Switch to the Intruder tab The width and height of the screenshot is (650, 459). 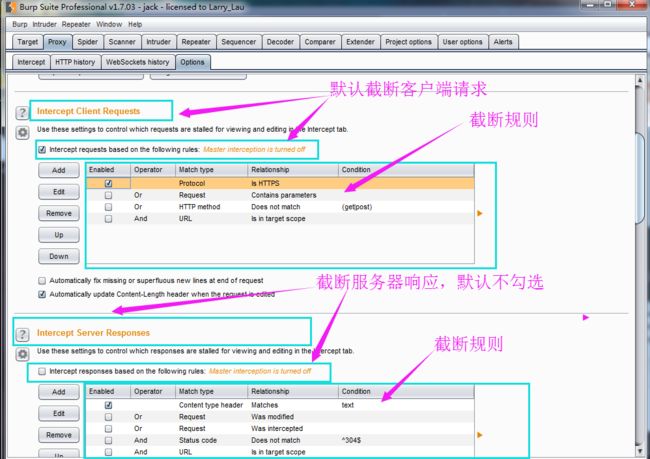(158, 42)
